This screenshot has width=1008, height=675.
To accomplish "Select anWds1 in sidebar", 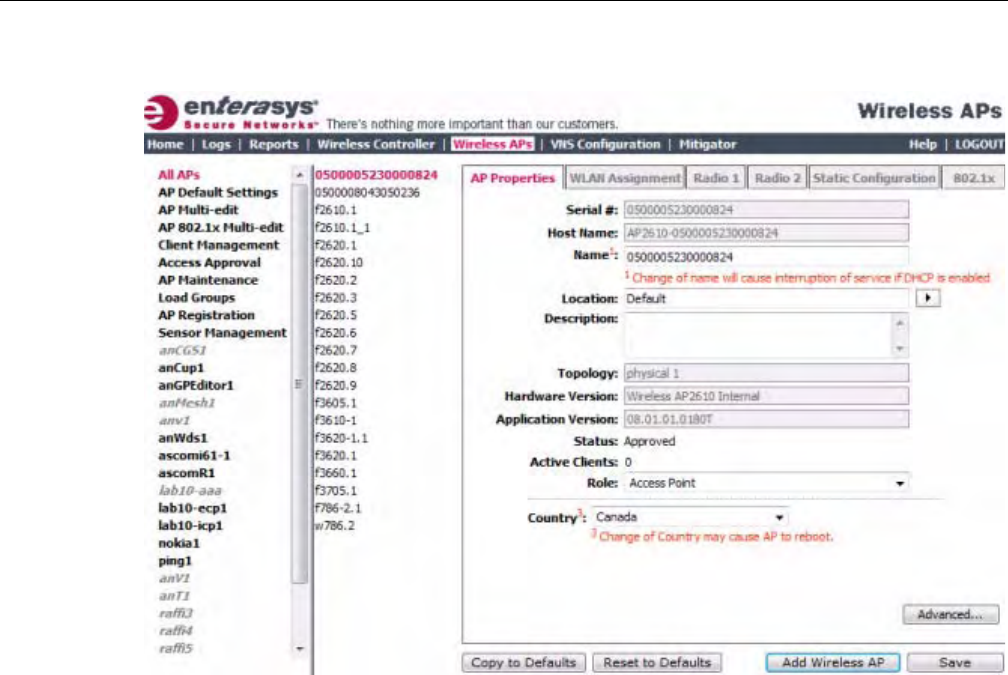I will click(x=183, y=438).
